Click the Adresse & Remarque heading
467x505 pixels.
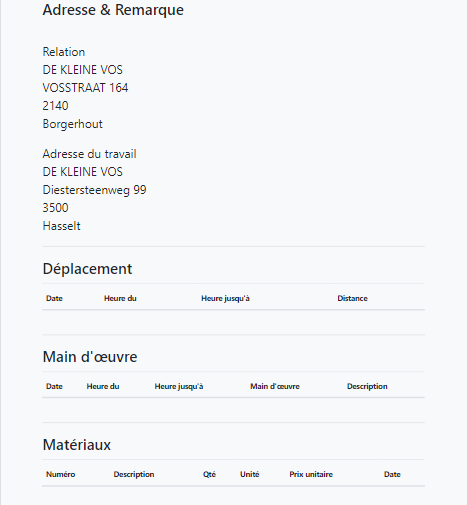(113, 10)
